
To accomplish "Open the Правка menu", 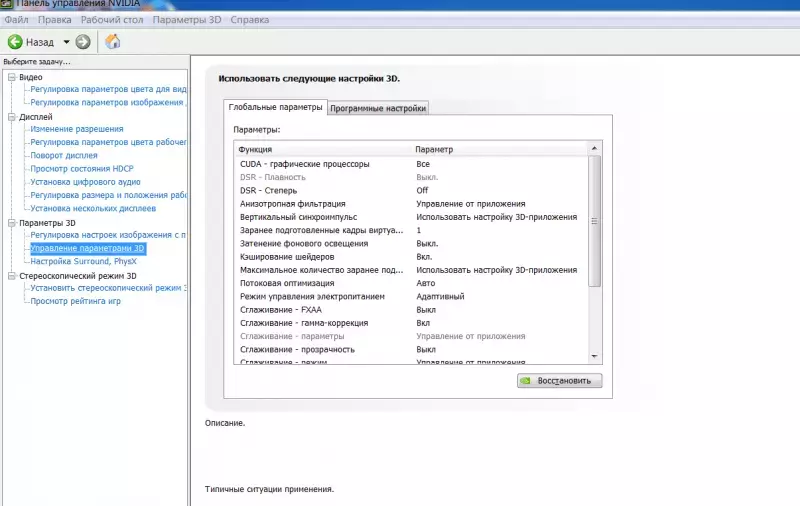I will [55, 20].
